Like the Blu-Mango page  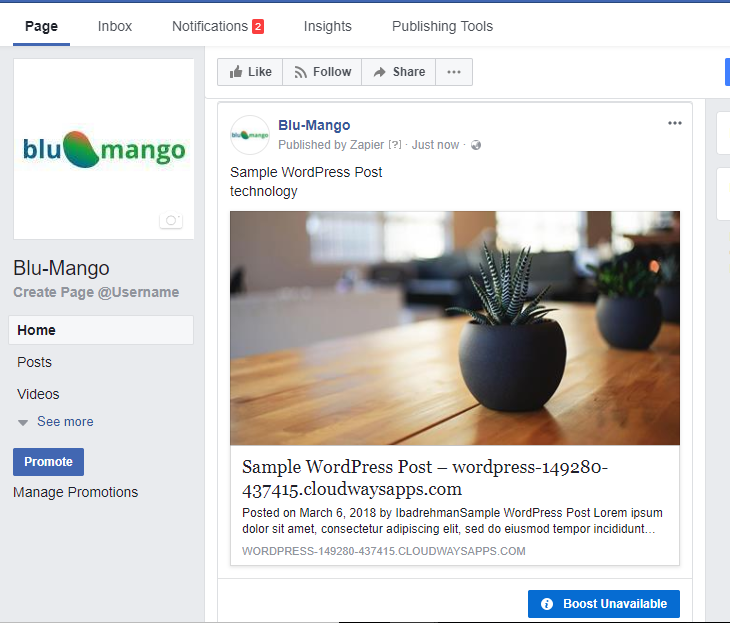coord(250,72)
